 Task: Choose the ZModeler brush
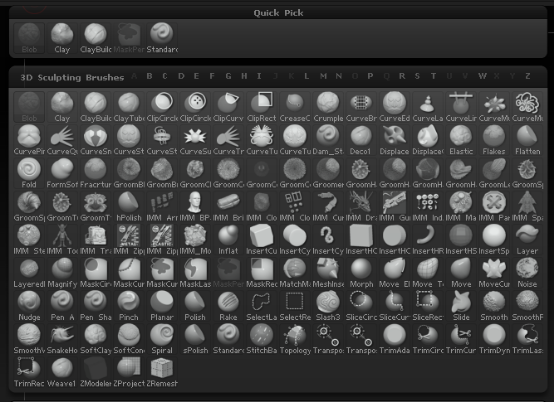pos(95,372)
